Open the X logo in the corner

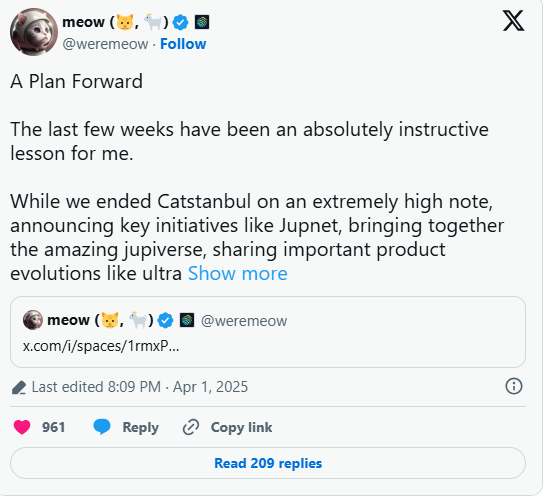(513, 21)
